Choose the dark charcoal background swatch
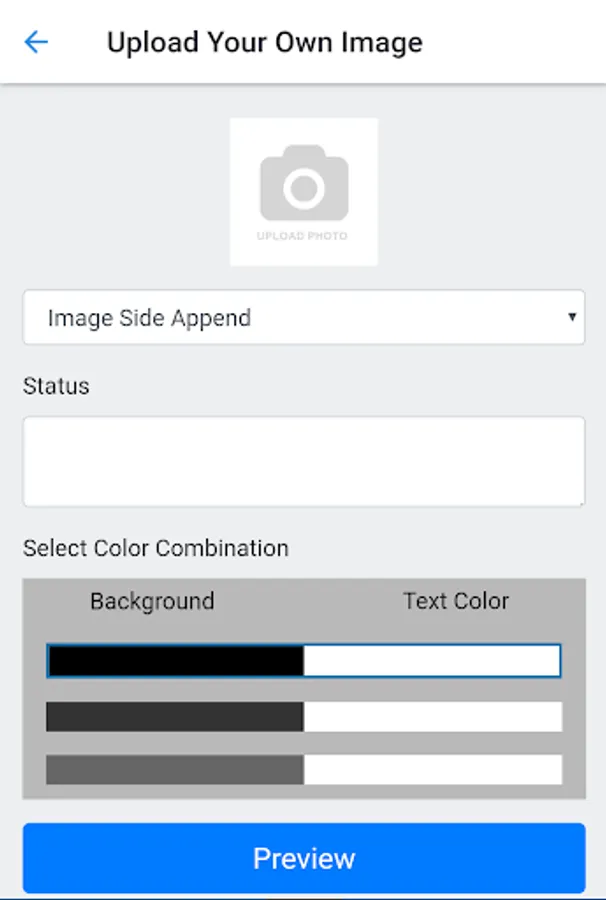The width and height of the screenshot is (606, 900). (x=176, y=716)
